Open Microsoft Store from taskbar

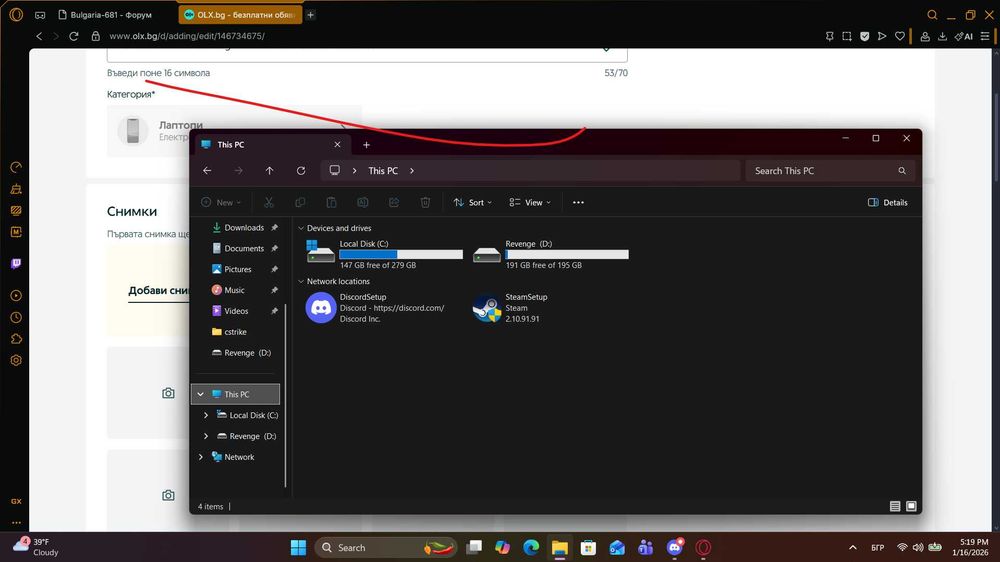(x=588, y=547)
